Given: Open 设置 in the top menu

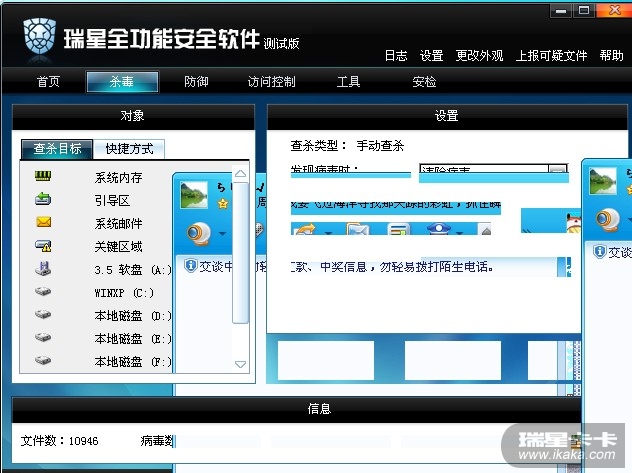Looking at the screenshot, I should point(431,56).
